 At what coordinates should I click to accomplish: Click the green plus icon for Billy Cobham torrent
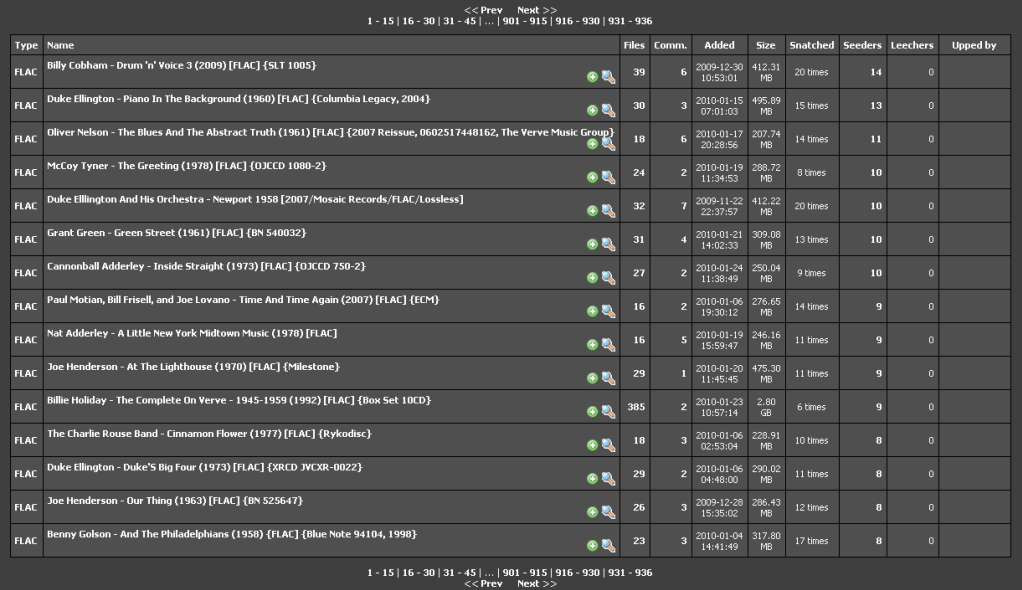point(592,77)
